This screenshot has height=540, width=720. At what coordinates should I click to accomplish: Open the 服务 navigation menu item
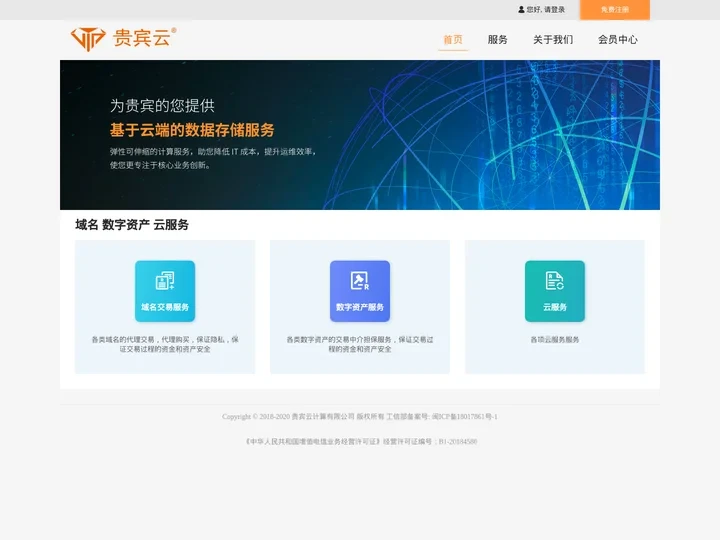click(x=497, y=39)
